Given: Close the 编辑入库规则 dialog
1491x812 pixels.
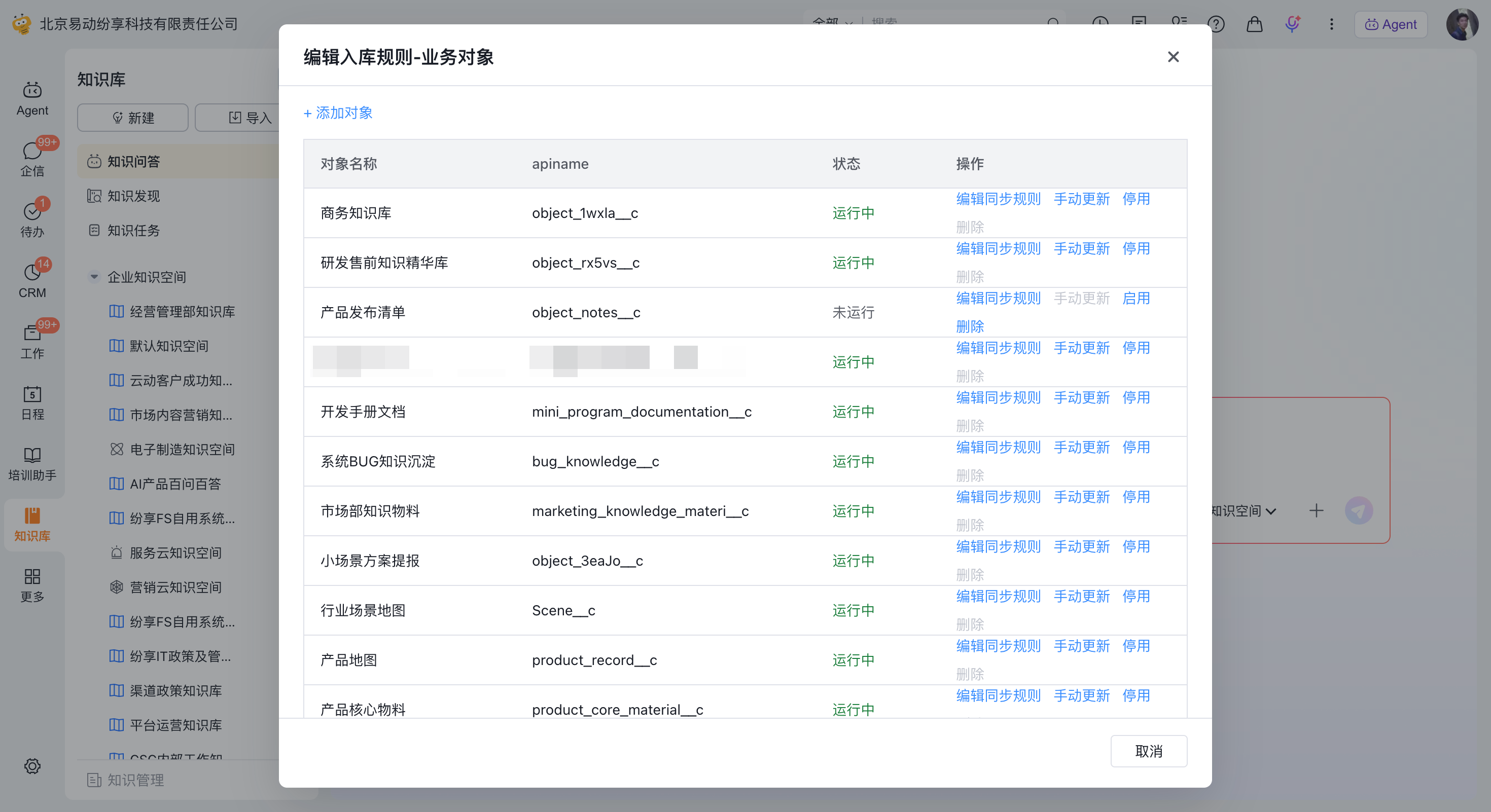Looking at the screenshot, I should click(x=1173, y=57).
